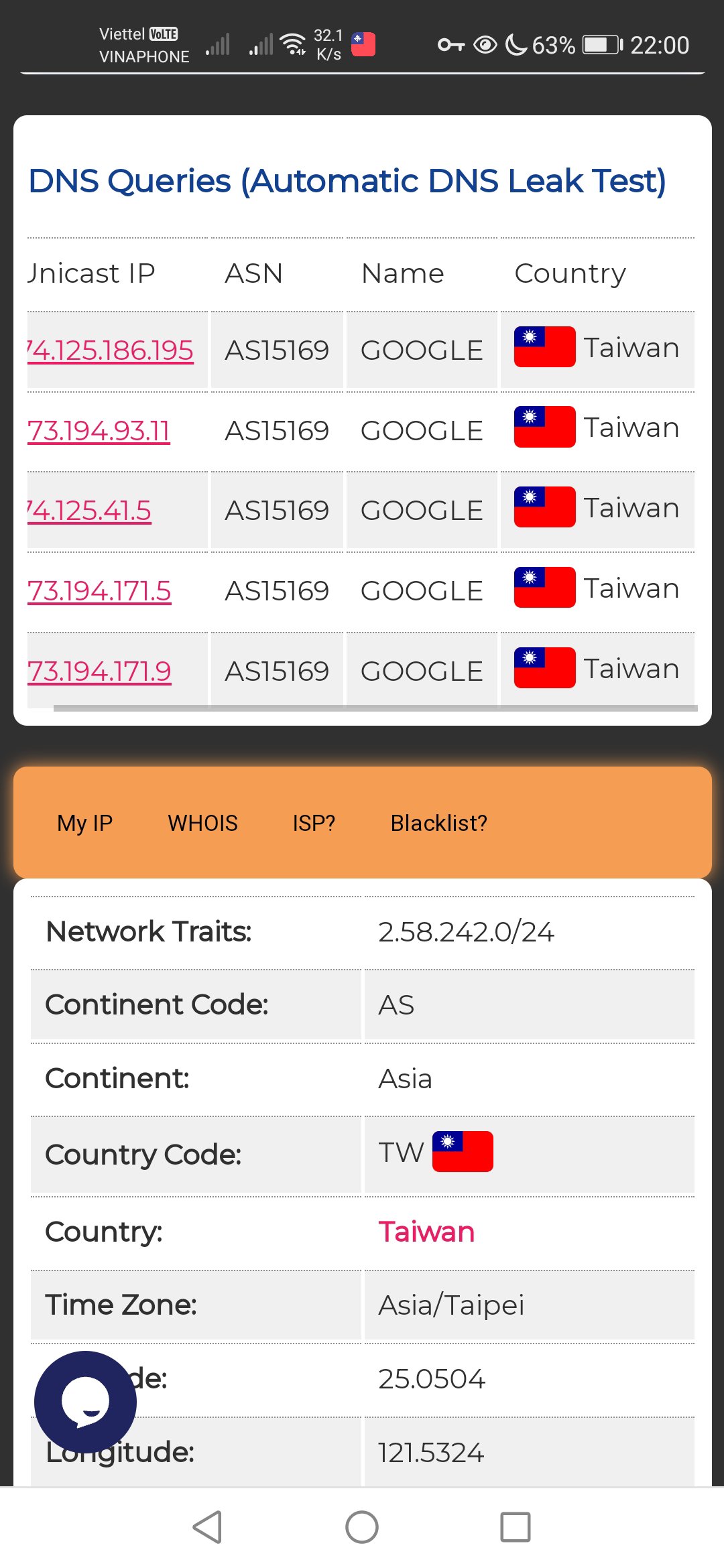Tap the Taiwan flag notification icon
This screenshot has height=1568, width=724.
[x=363, y=44]
